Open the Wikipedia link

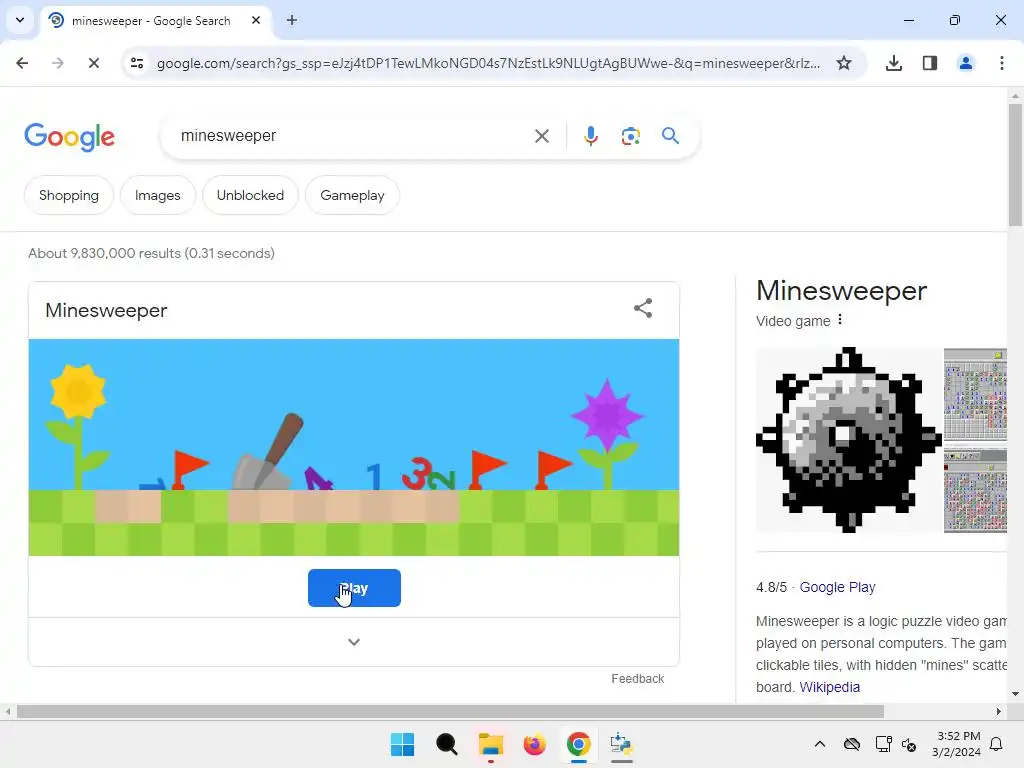pyautogui.click(x=829, y=687)
